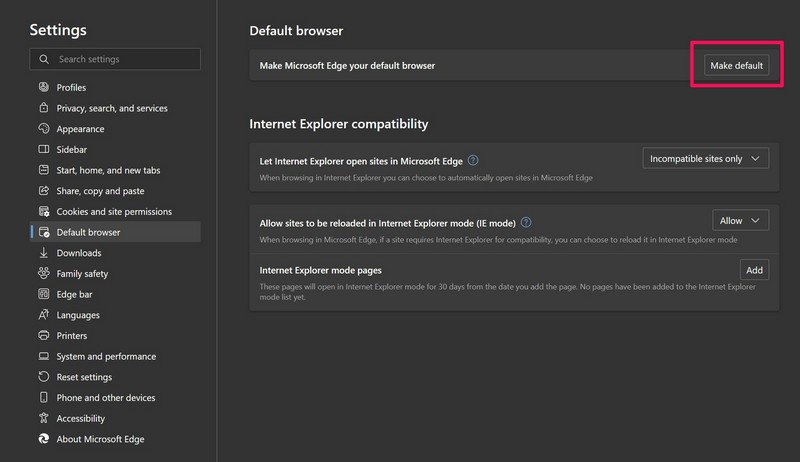
Task: Click the Profiles icon in sidebar
Action: (x=44, y=88)
